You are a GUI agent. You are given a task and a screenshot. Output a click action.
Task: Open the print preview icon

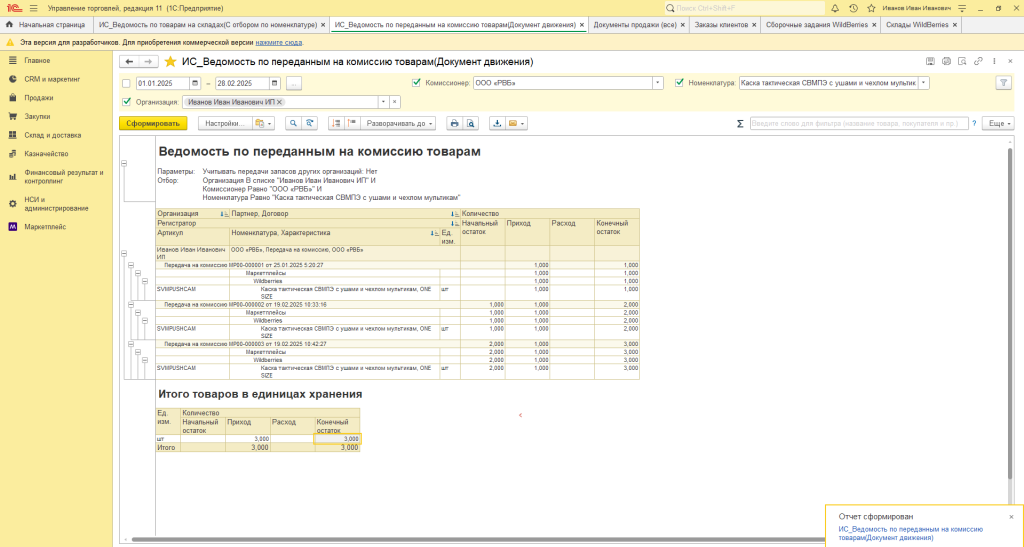pyautogui.click(x=471, y=123)
